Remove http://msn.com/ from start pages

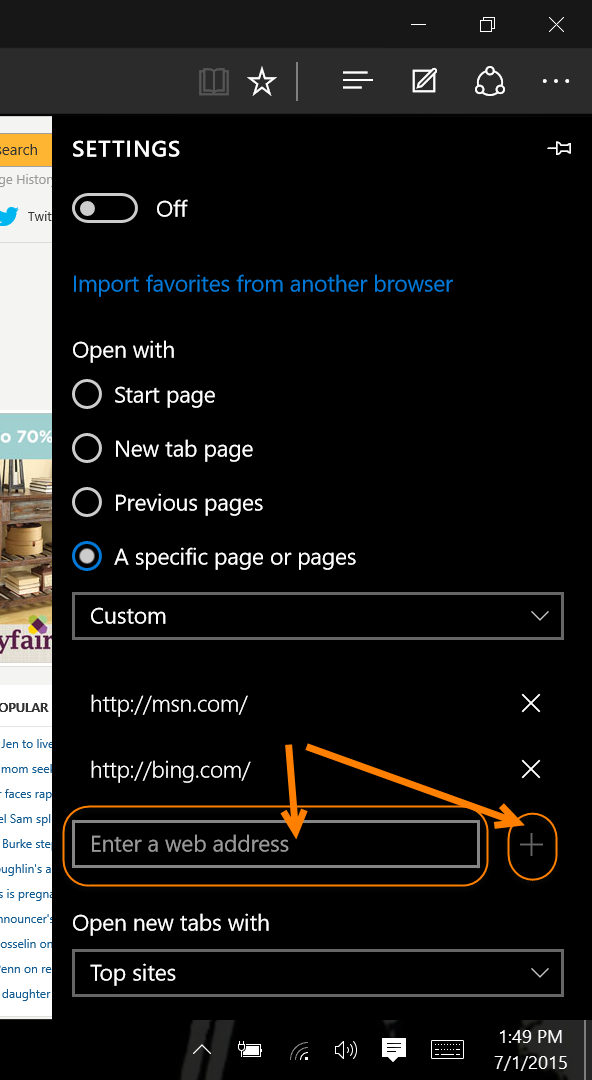coord(531,703)
